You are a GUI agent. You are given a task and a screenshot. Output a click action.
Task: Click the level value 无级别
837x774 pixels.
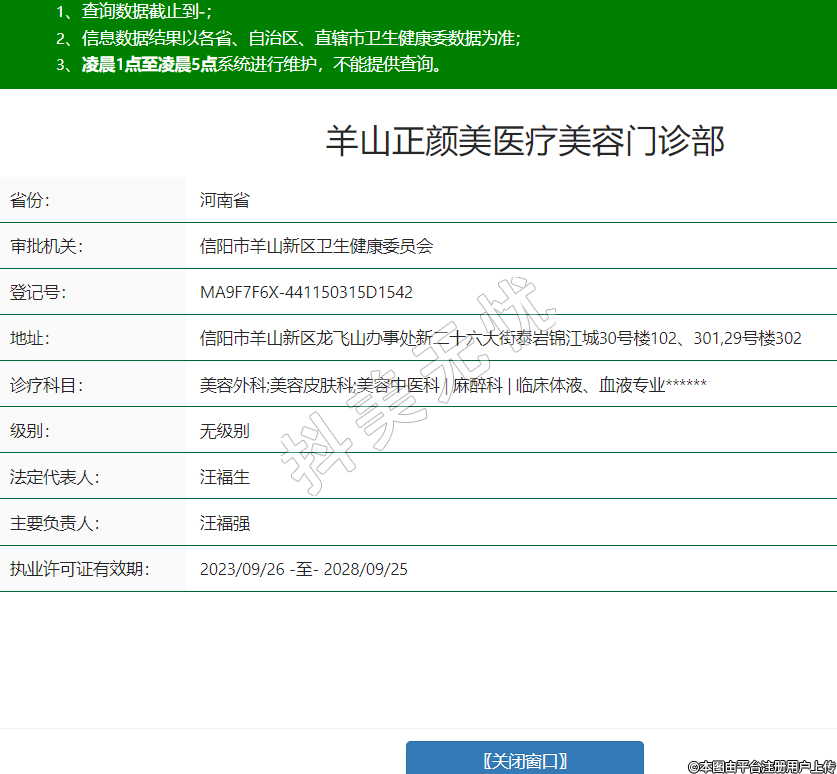pyautogui.click(x=224, y=431)
